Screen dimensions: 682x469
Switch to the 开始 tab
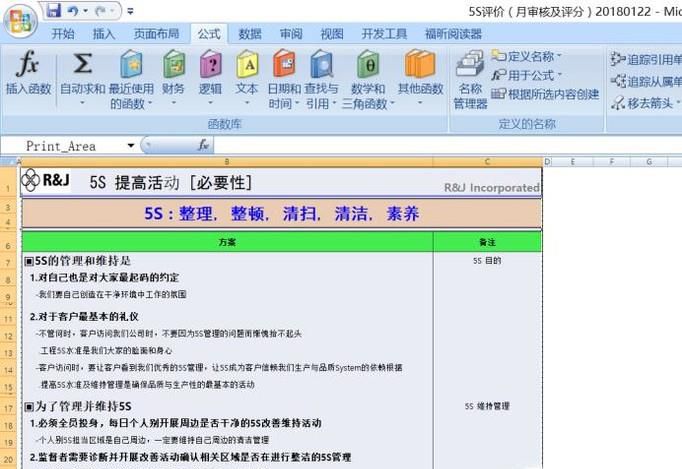(x=63, y=34)
